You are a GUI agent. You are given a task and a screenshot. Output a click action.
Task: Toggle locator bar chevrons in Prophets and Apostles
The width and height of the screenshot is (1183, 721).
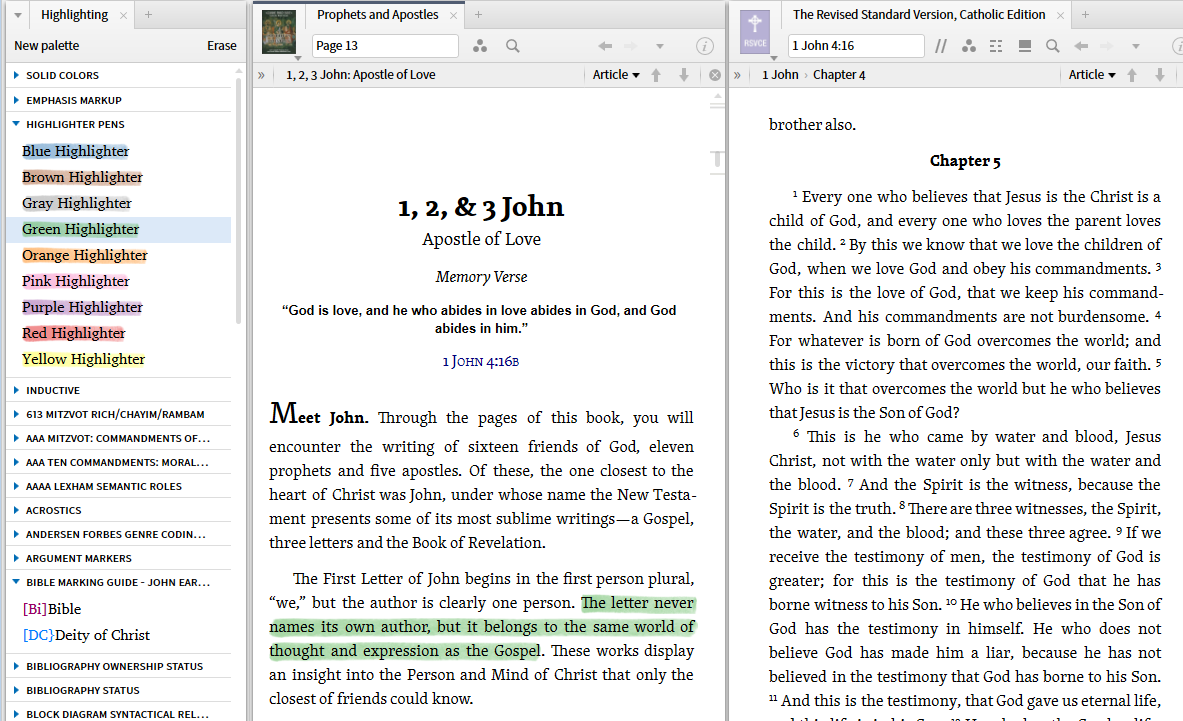tap(262, 75)
